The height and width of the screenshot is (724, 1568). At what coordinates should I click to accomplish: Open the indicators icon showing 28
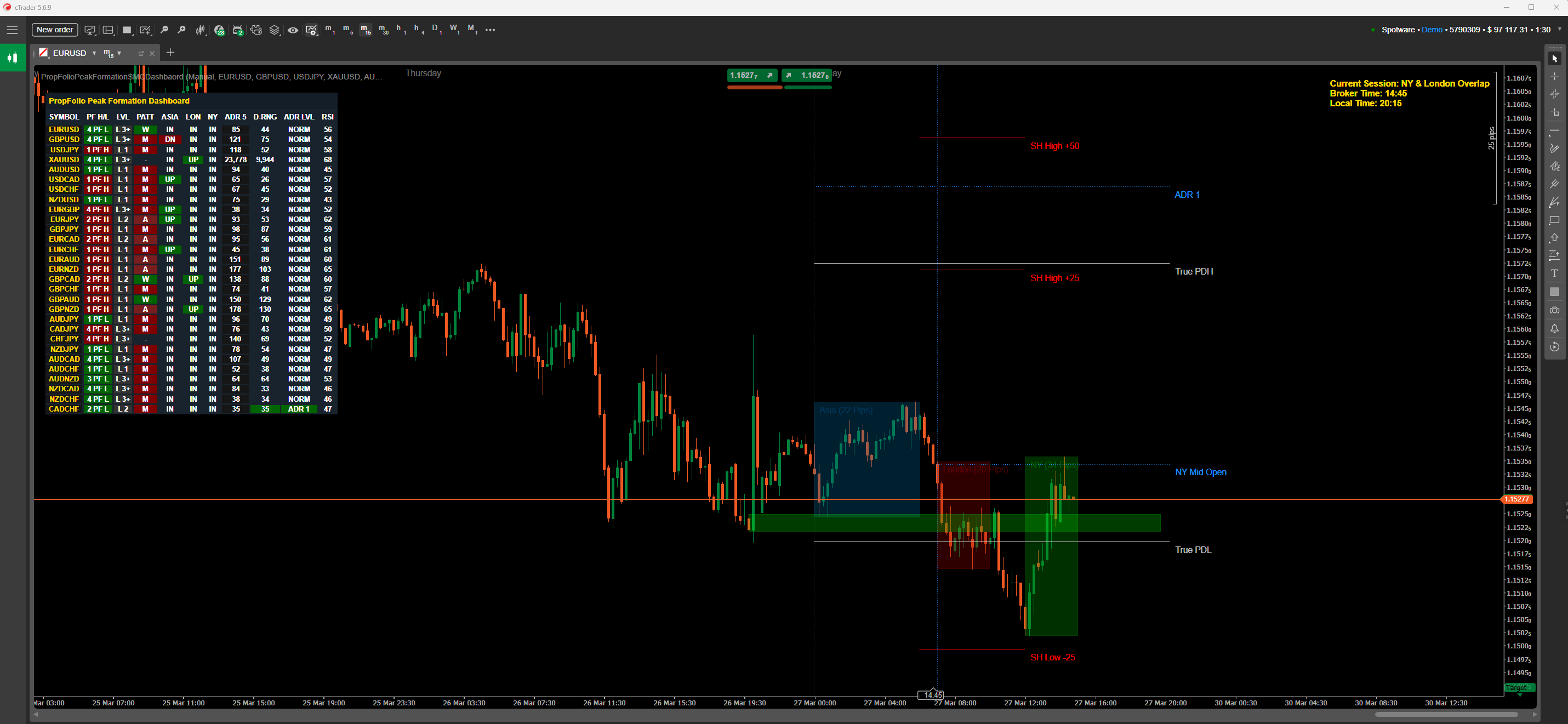click(x=219, y=30)
